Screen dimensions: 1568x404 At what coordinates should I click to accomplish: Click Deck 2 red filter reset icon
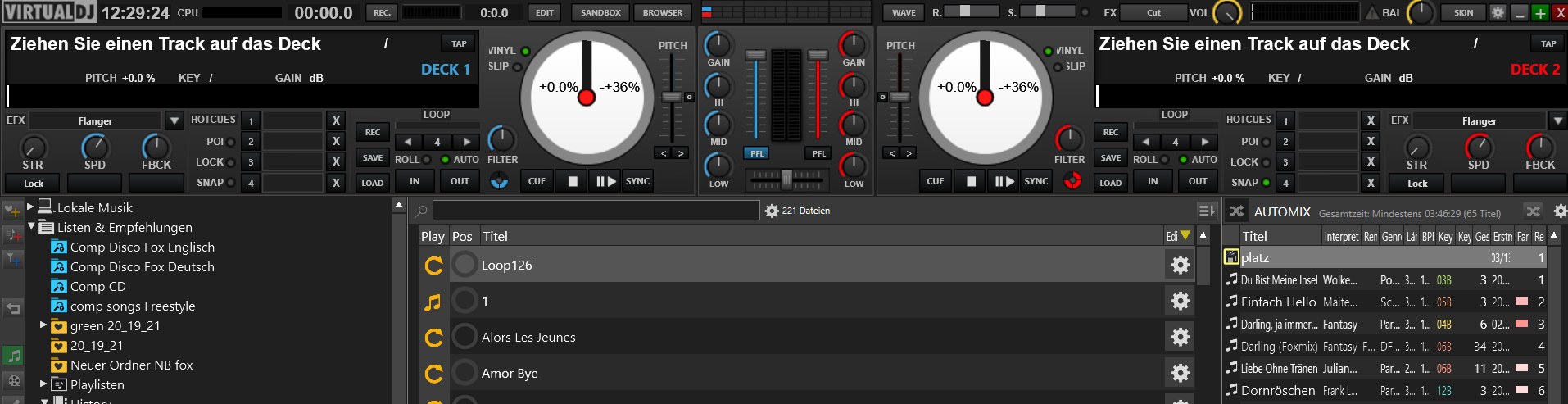pyautogui.click(x=1072, y=181)
